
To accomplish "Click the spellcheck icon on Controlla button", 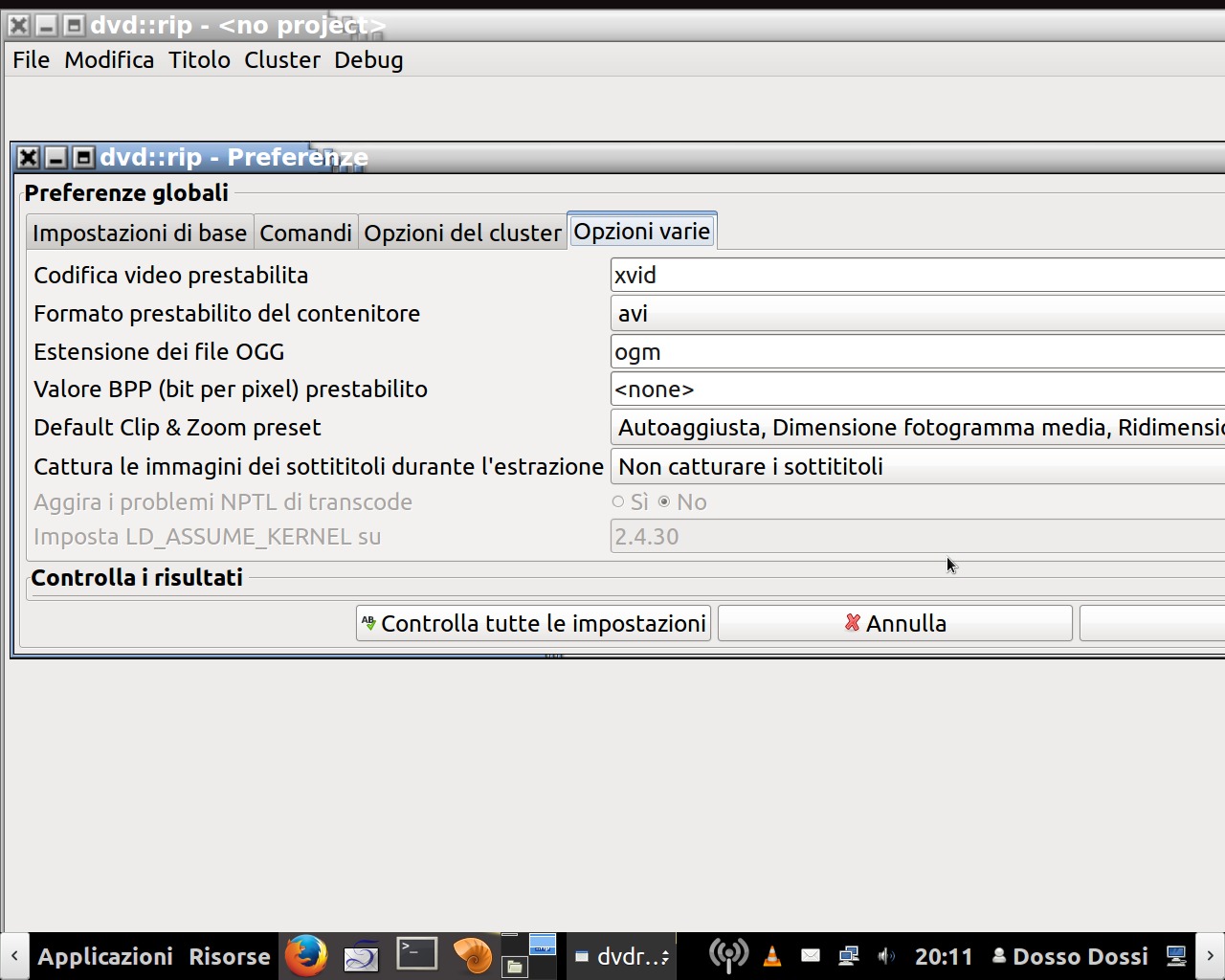I will point(369,623).
